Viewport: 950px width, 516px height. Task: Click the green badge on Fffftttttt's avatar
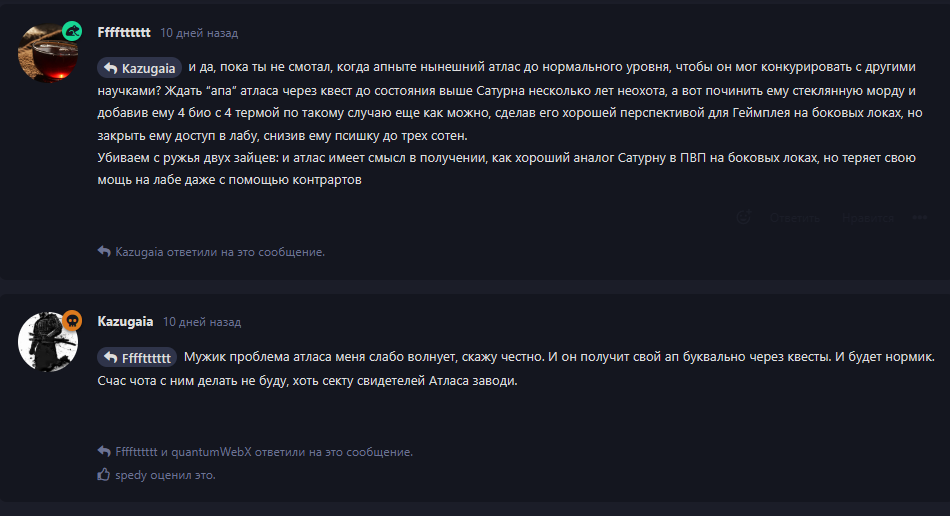pos(72,31)
